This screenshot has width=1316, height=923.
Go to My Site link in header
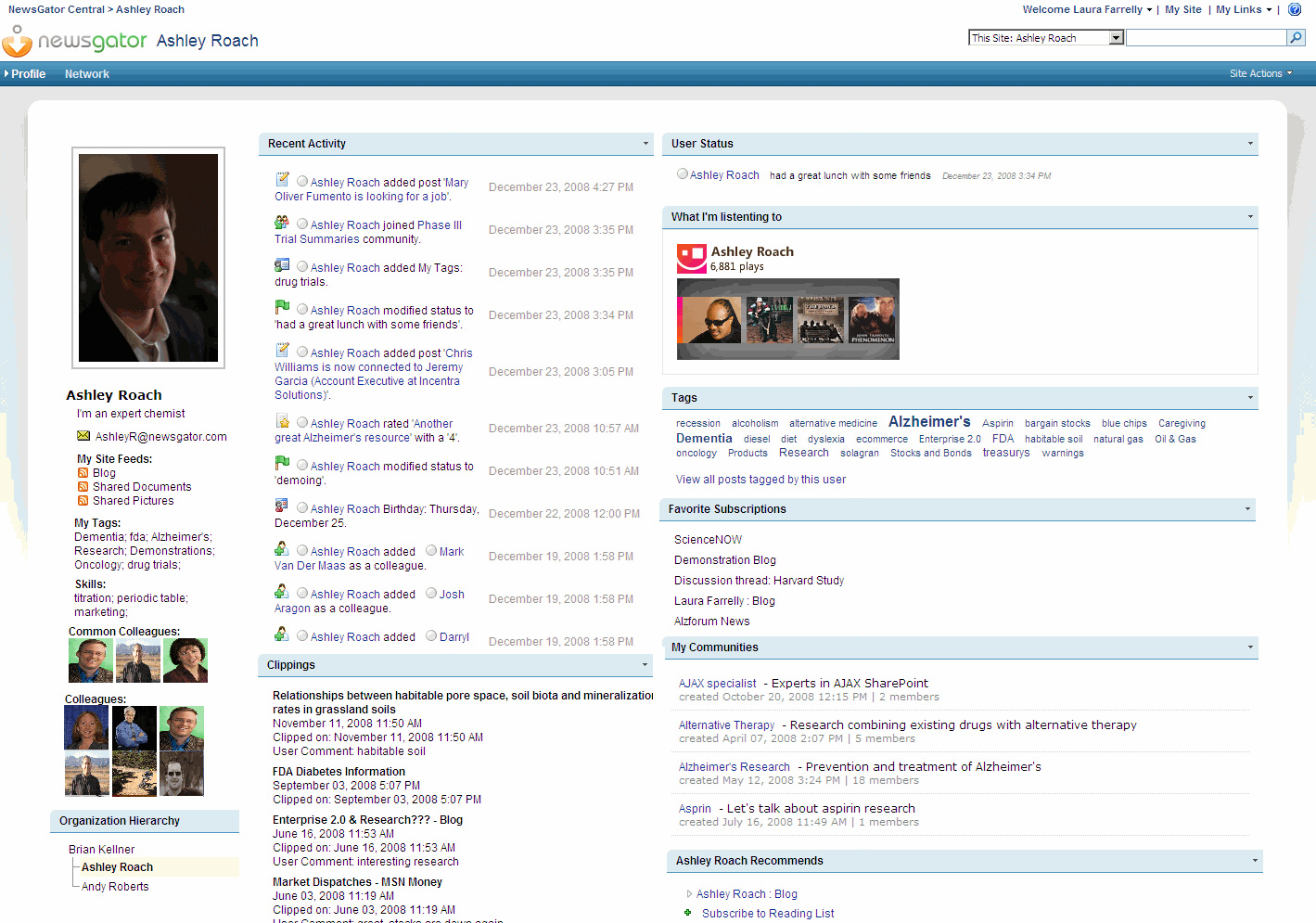[1183, 9]
